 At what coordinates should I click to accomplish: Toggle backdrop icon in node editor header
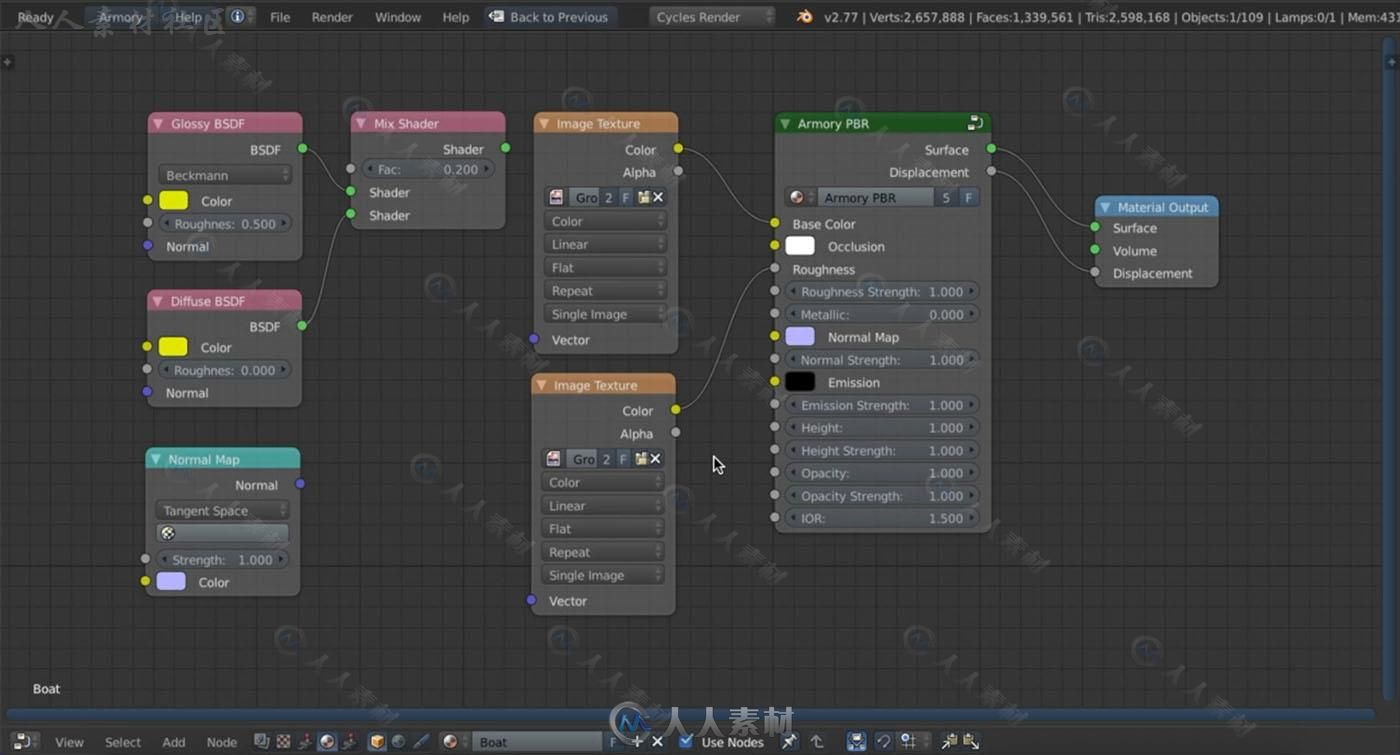click(x=856, y=742)
